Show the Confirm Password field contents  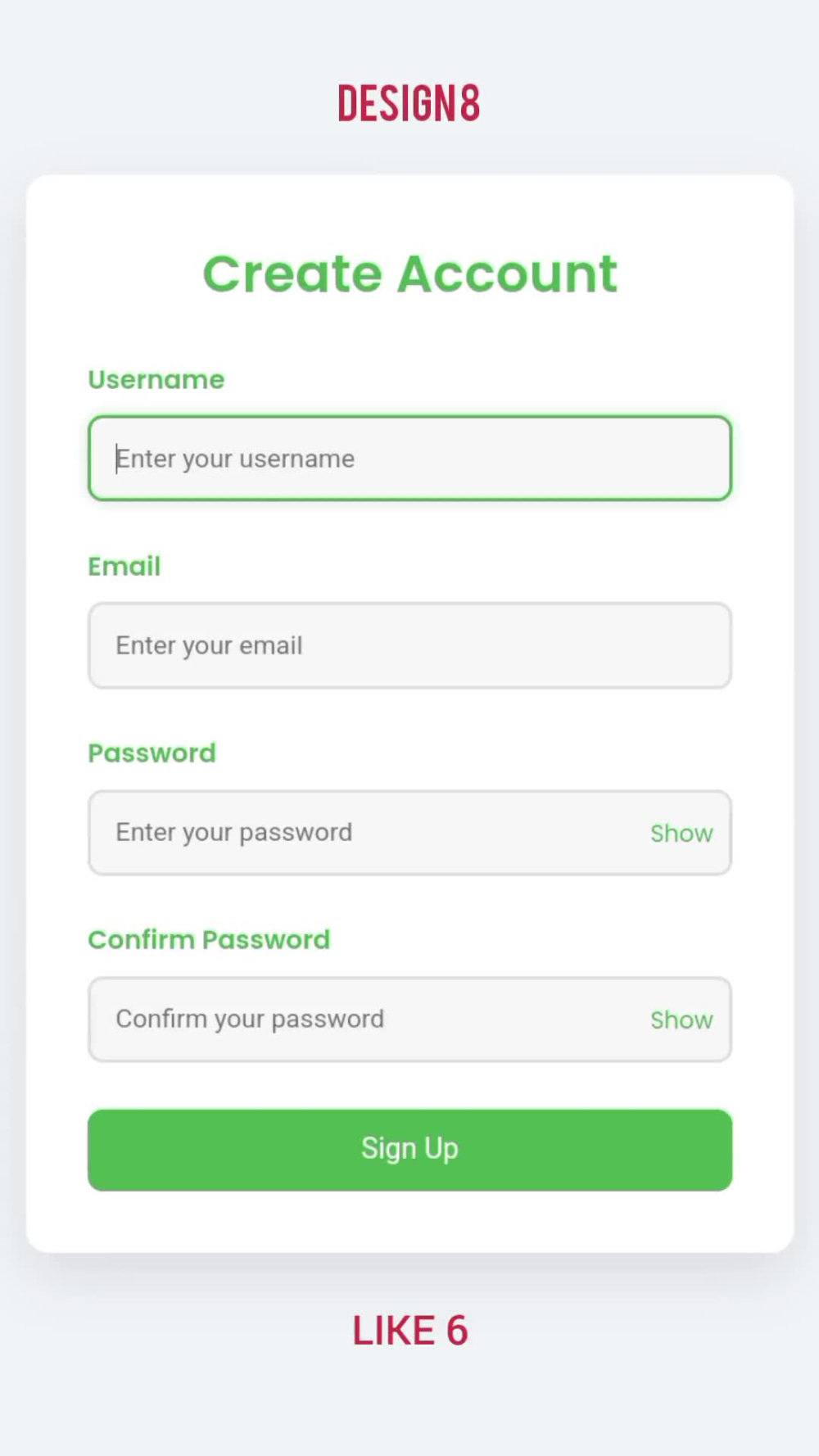[x=681, y=1020]
